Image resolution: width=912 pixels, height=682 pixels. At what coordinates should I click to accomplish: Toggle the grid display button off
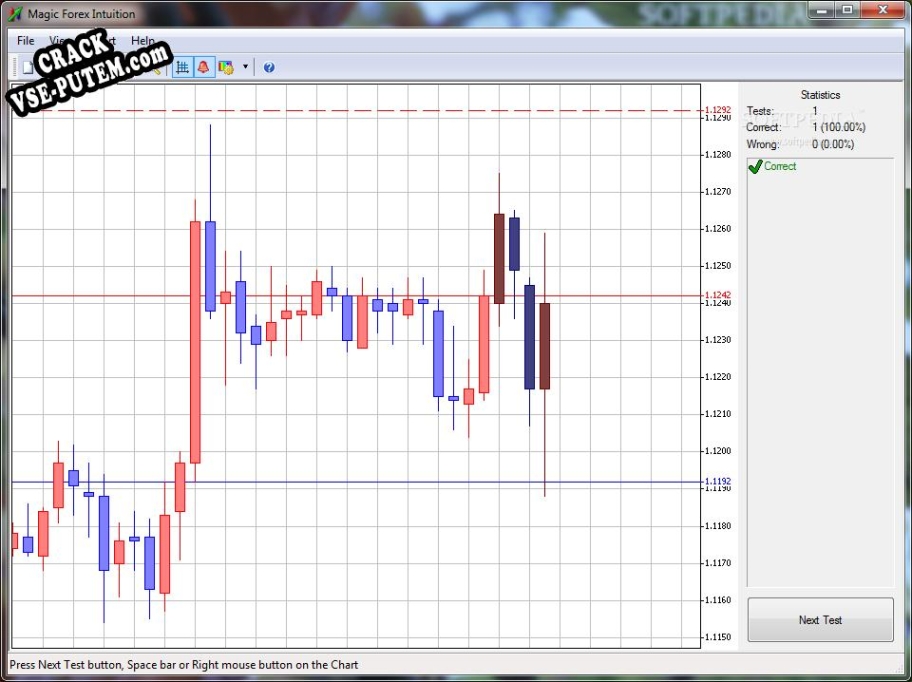click(181, 67)
